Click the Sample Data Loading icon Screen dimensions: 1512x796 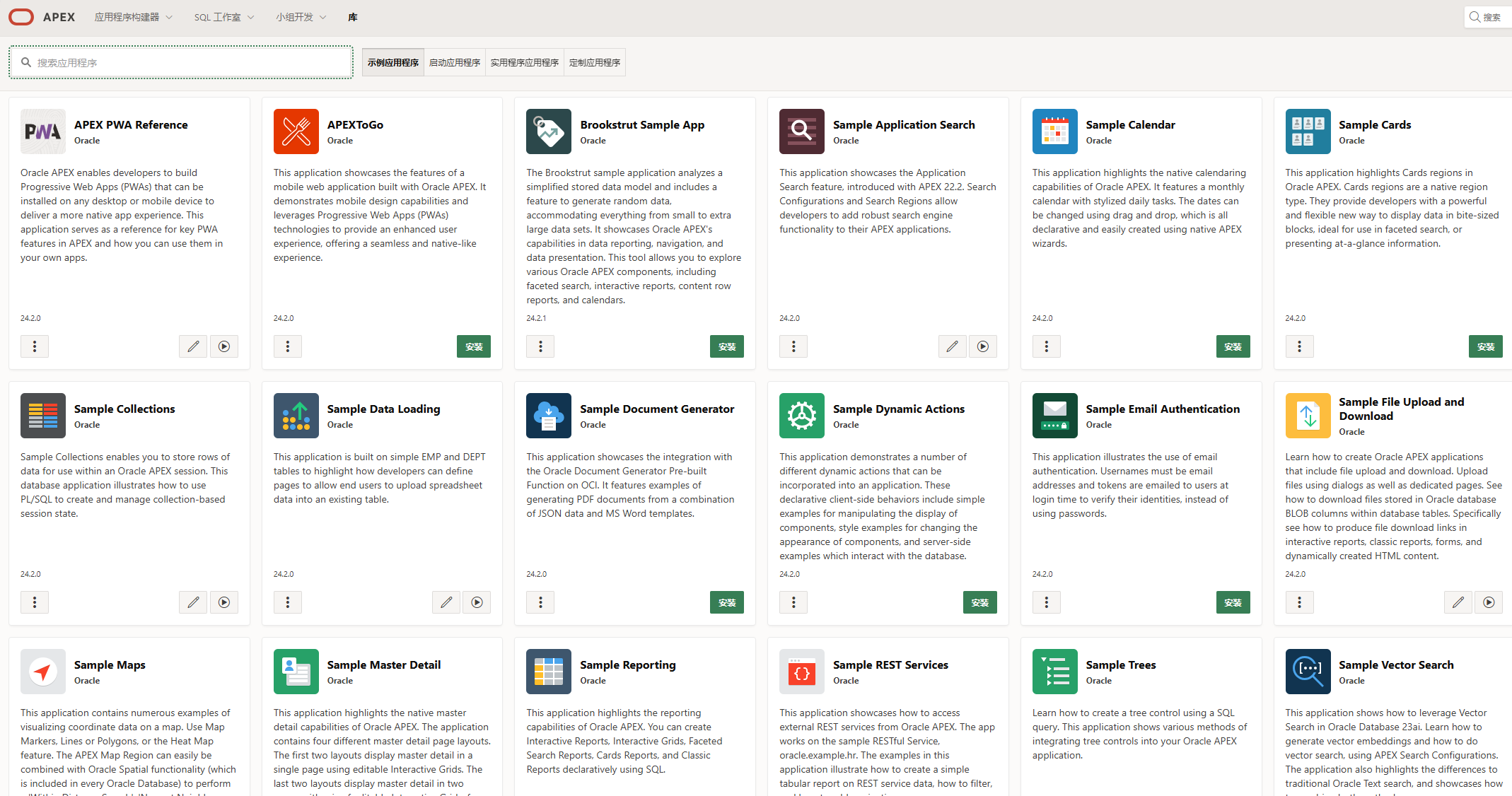pyautogui.click(x=296, y=416)
